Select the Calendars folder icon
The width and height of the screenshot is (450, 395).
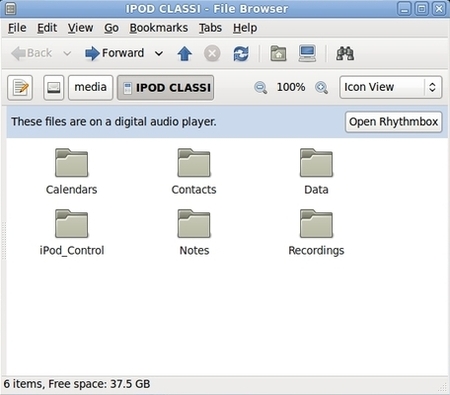(x=72, y=163)
